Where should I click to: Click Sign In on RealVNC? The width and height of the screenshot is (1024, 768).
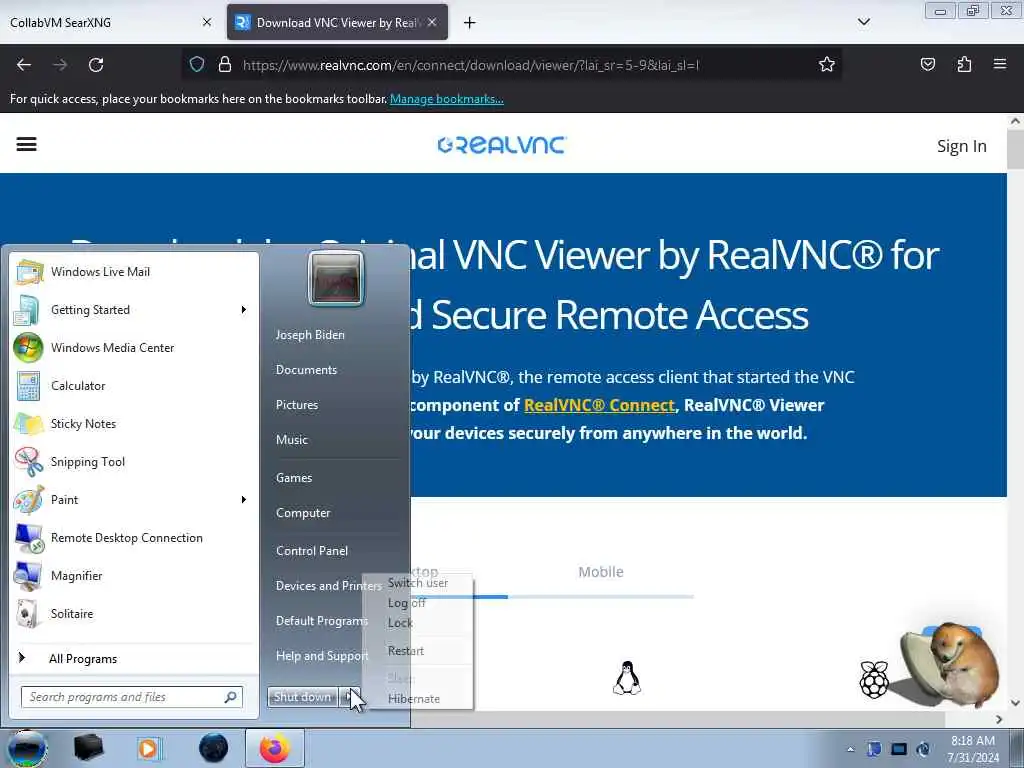coord(961,146)
